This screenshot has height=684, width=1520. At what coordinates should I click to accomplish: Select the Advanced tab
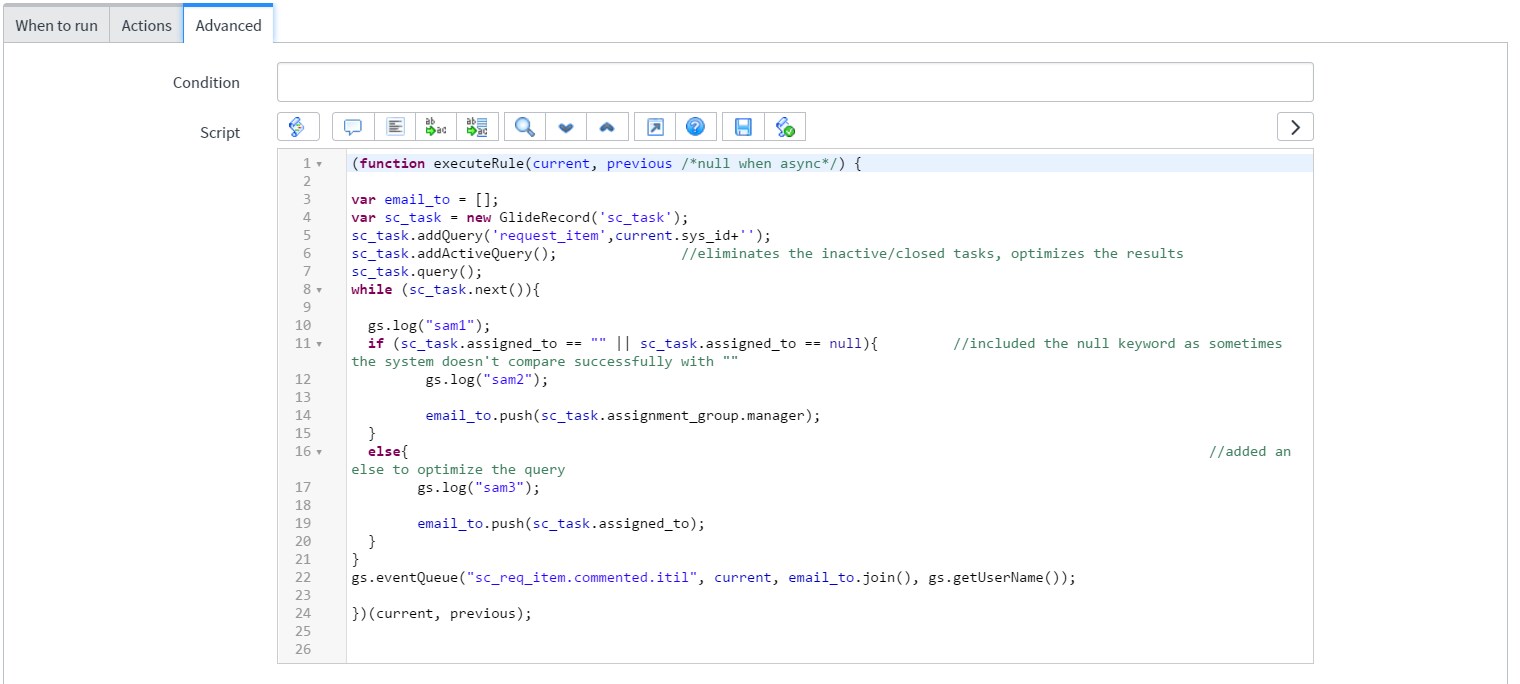click(x=229, y=25)
